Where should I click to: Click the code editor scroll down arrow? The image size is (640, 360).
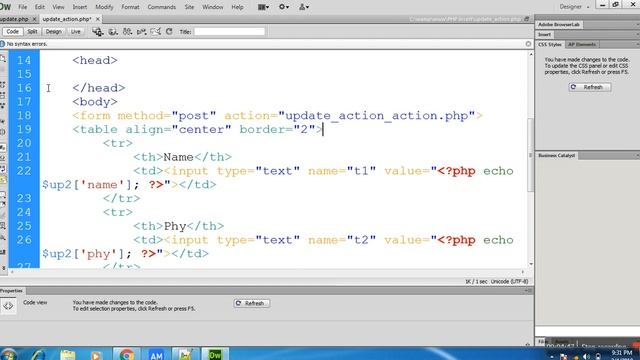click(531, 264)
